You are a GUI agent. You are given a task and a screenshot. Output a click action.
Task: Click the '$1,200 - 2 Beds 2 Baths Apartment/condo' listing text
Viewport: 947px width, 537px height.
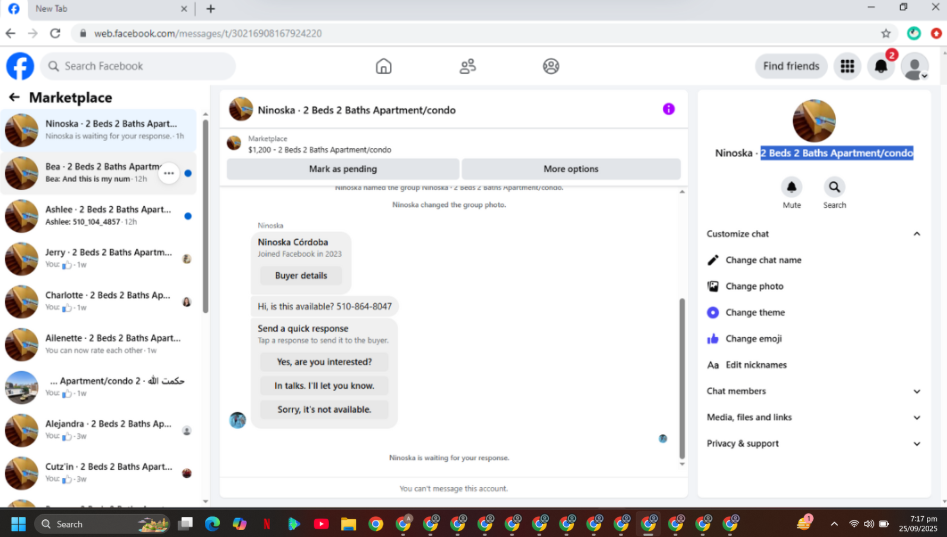coord(319,150)
